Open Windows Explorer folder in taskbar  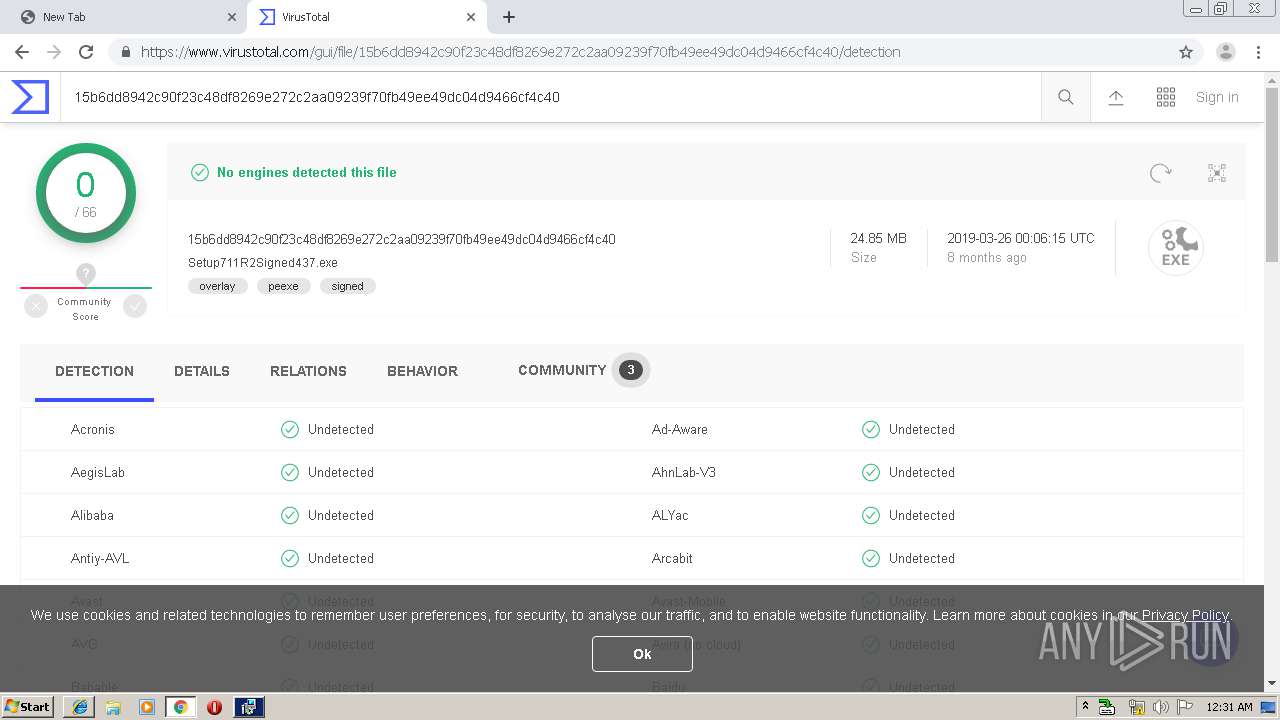(113, 707)
